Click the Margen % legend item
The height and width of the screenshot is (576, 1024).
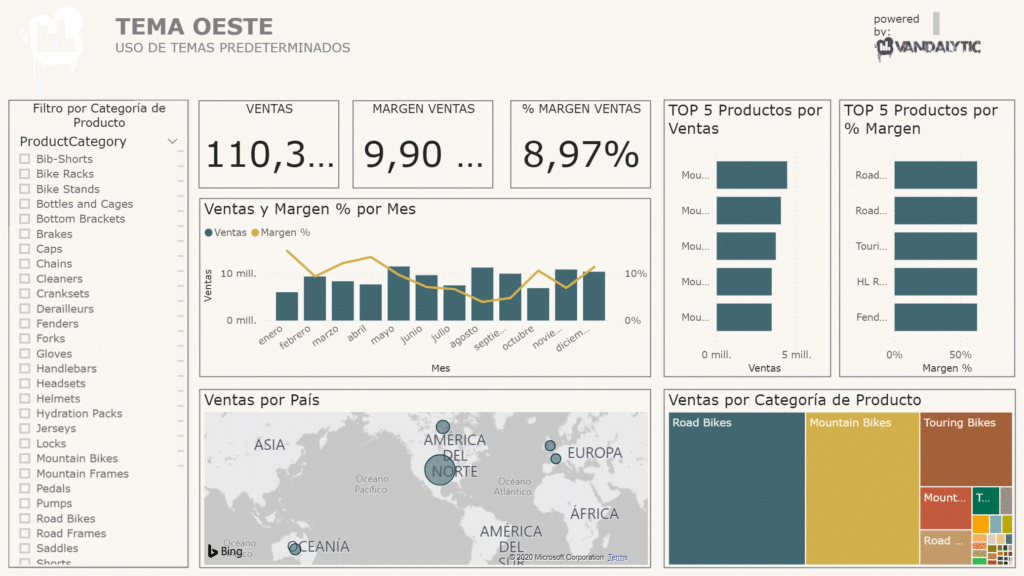281,232
